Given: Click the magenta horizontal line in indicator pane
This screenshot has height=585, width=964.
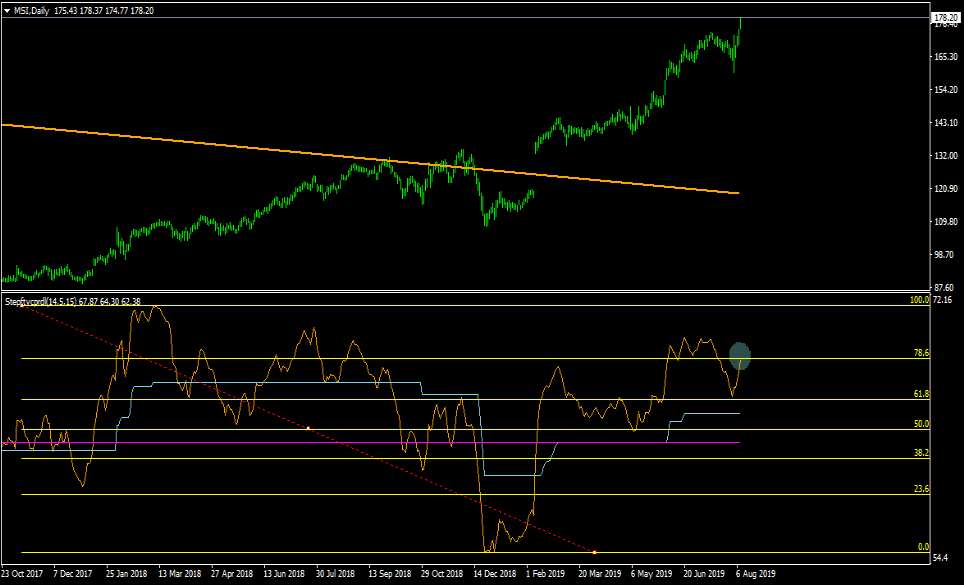Looking at the screenshot, I should 300,442.
